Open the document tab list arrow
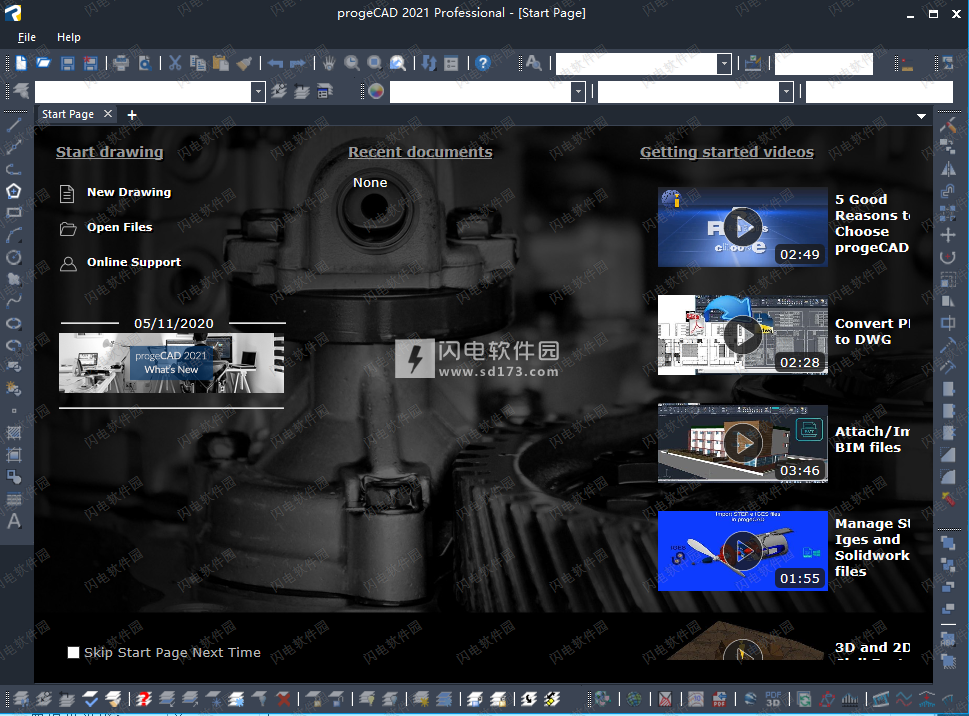 pos(921,116)
